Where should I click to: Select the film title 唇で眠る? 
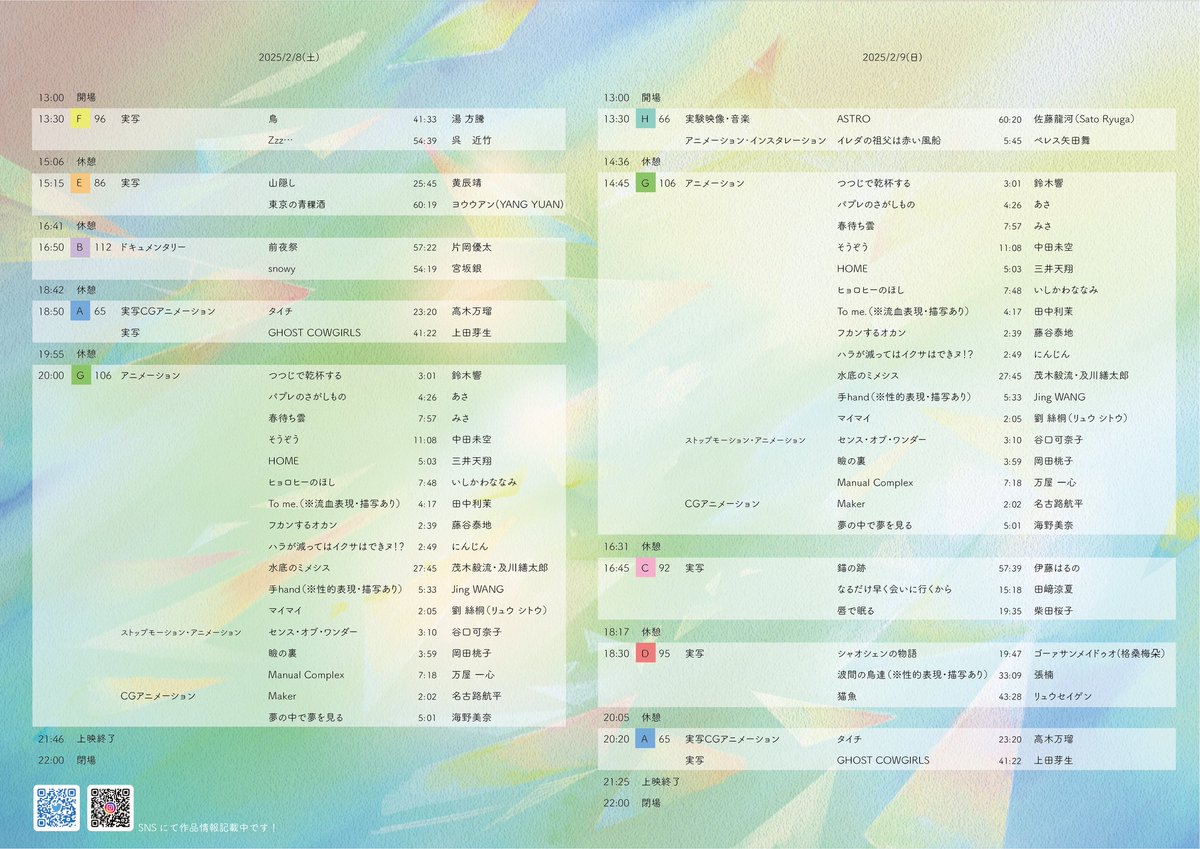[858, 610]
